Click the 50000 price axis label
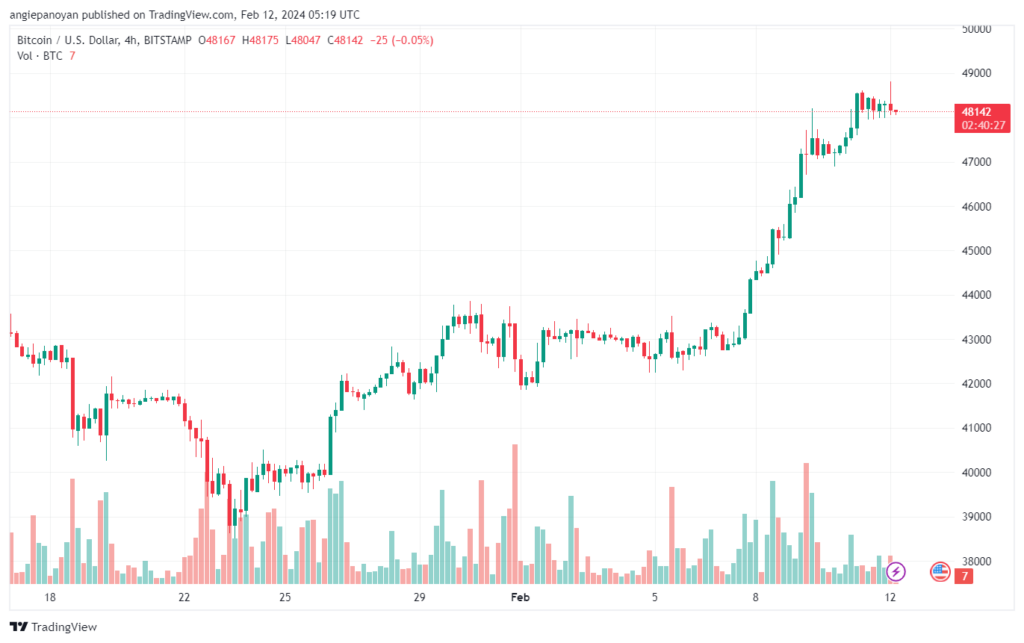1024x643 pixels. (975, 29)
